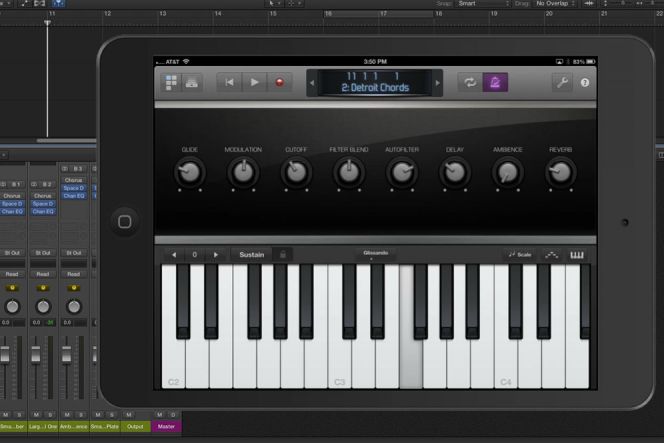Click the Delay knob
This screenshot has width=664, height=443.
pyautogui.click(x=454, y=172)
